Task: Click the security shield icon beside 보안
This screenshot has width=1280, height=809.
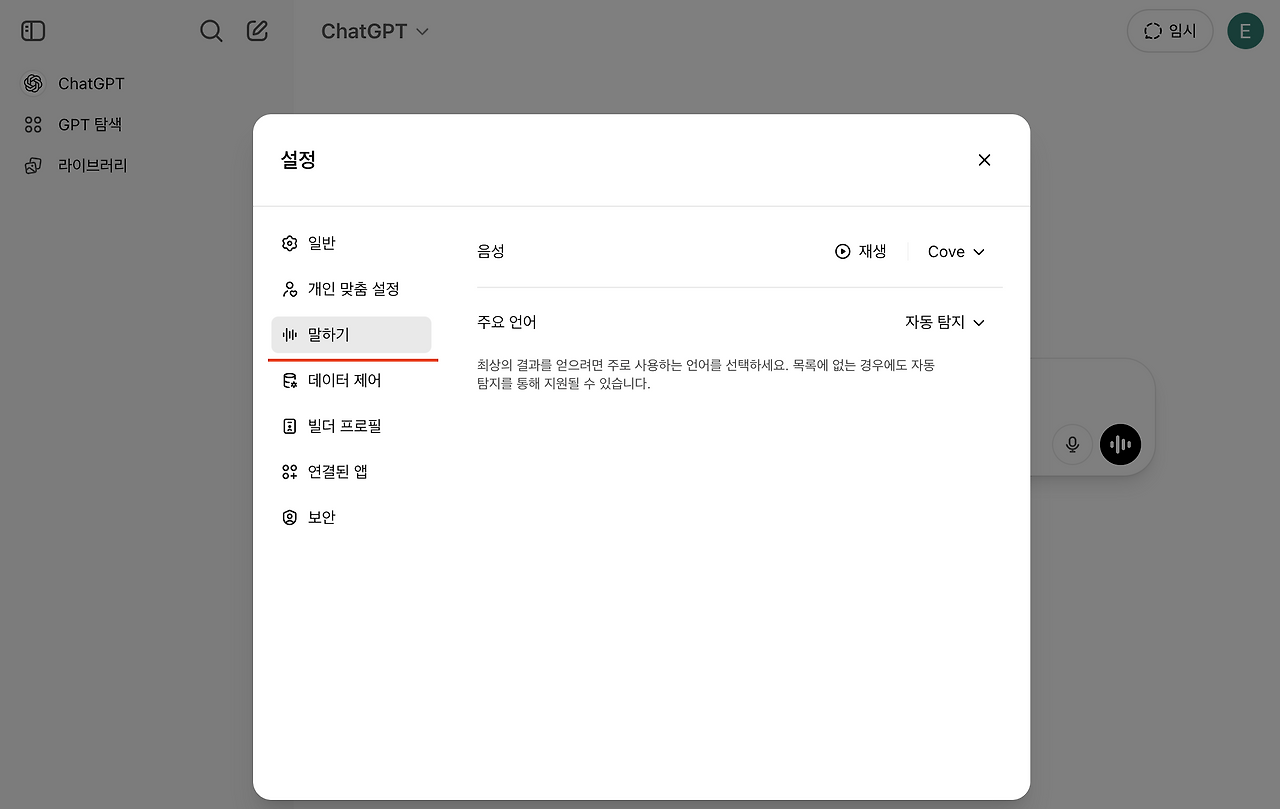Action: pyautogui.click(x=289, y=516)
